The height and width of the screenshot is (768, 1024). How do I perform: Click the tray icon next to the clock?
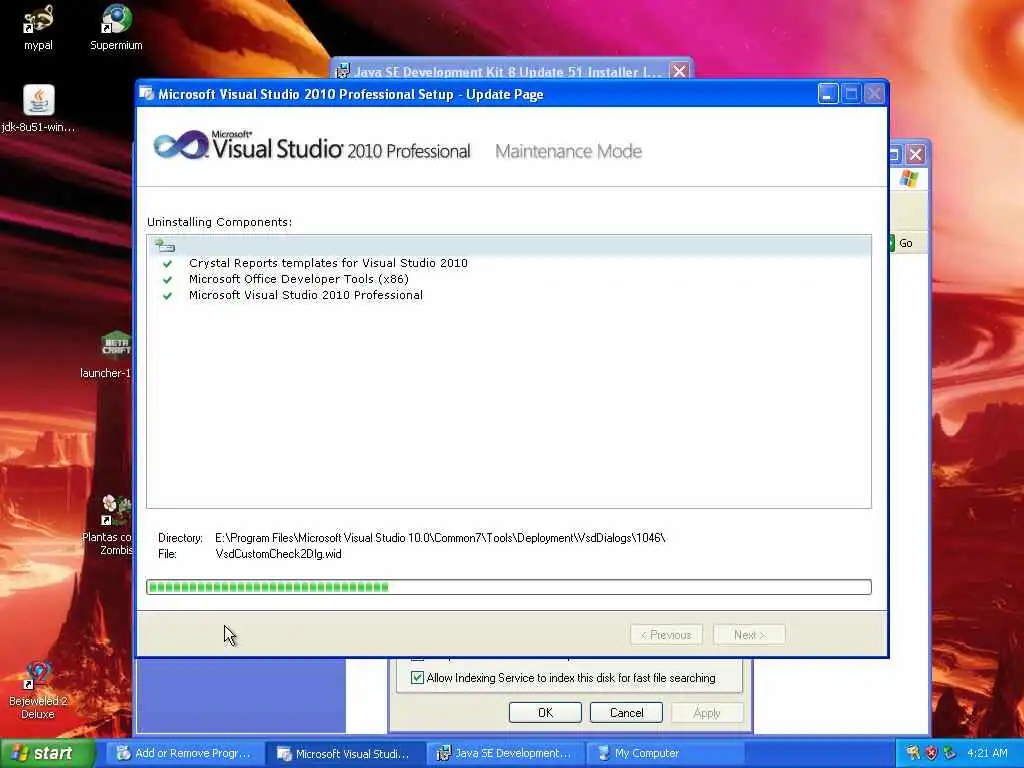click(950, 754)
